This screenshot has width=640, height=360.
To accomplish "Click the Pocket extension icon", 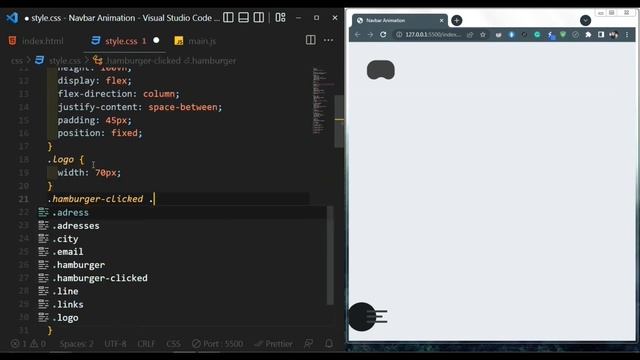I will tap(498, 35).
